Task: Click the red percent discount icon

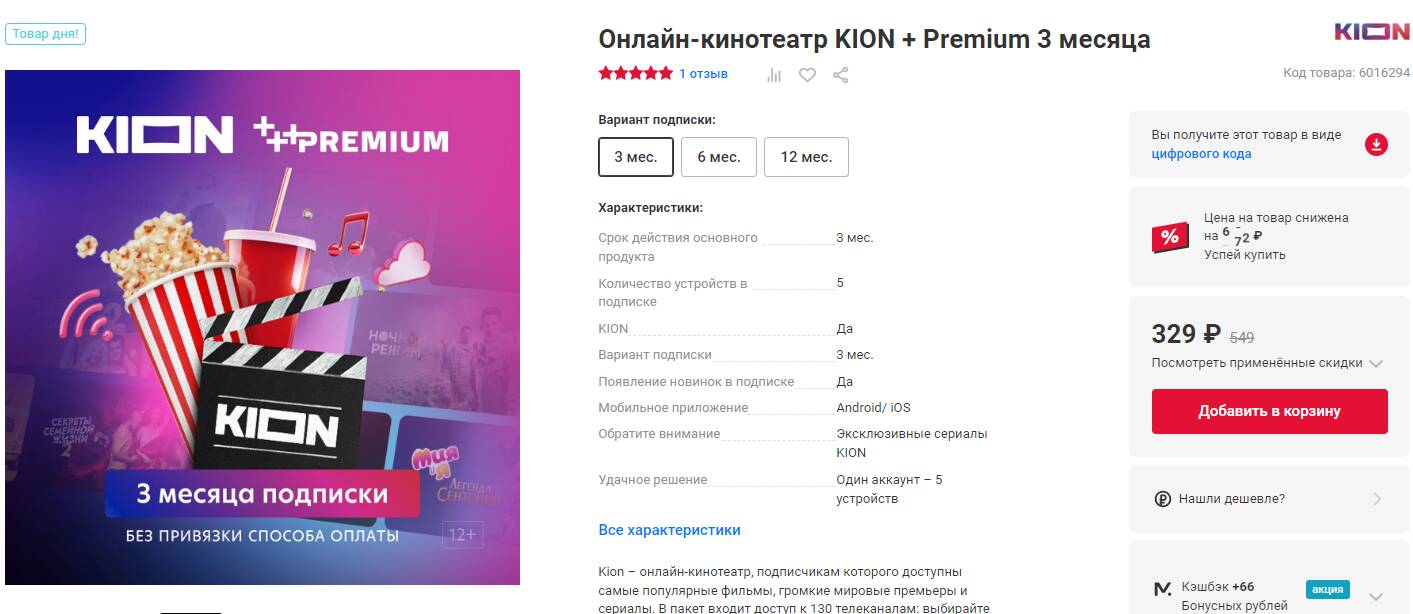Action: [x=1170, y=237]
